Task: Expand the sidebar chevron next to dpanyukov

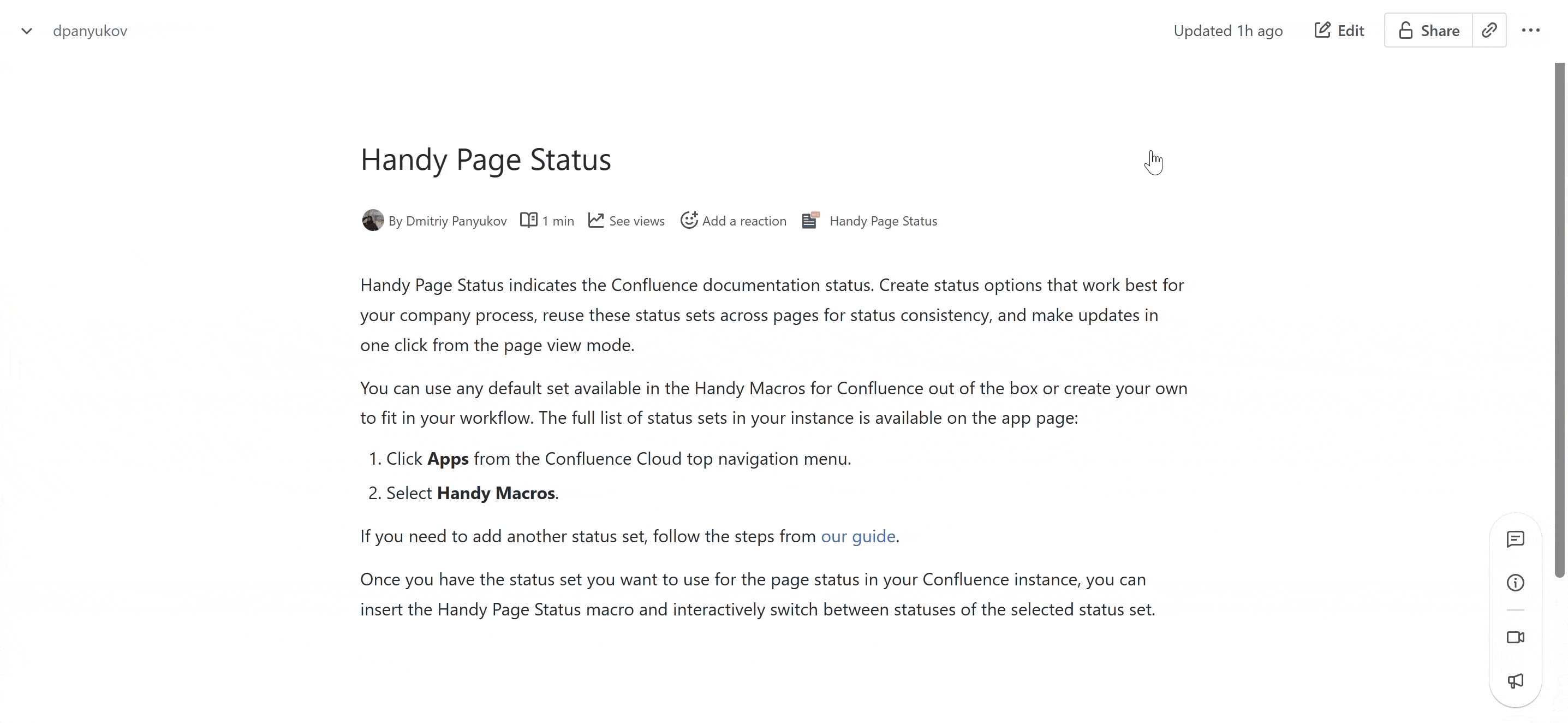Action: [26, 31]
